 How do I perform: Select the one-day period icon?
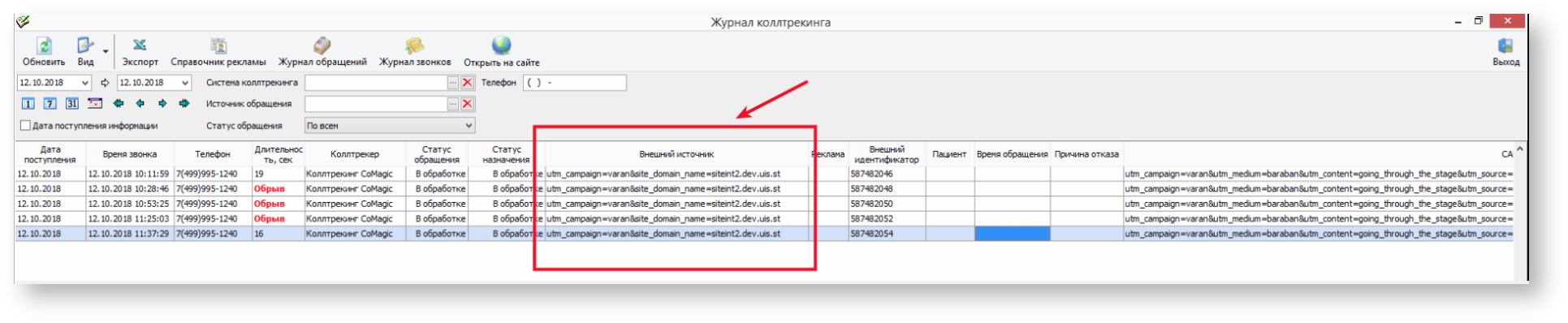[28, 104]
